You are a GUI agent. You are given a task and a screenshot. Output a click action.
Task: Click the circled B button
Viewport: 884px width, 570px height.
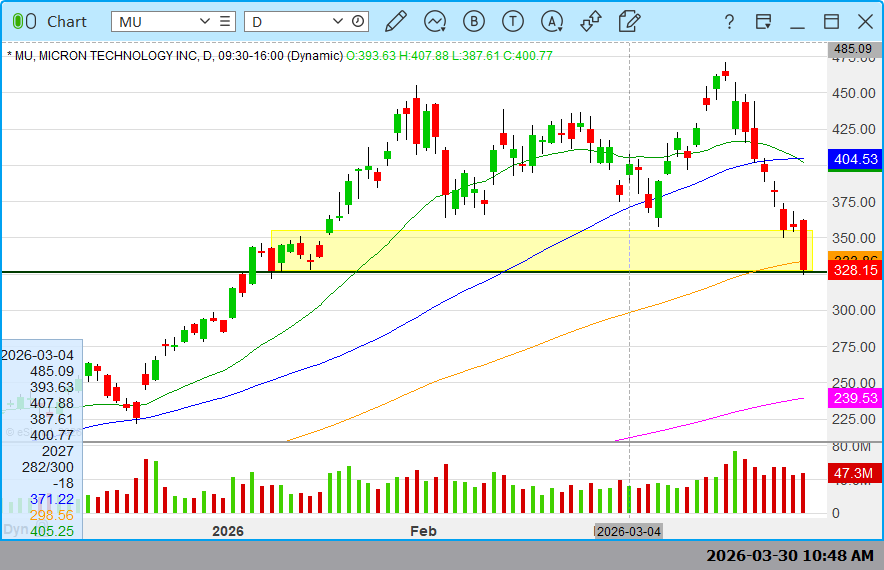pyautogui.click(x=474, y=21)
